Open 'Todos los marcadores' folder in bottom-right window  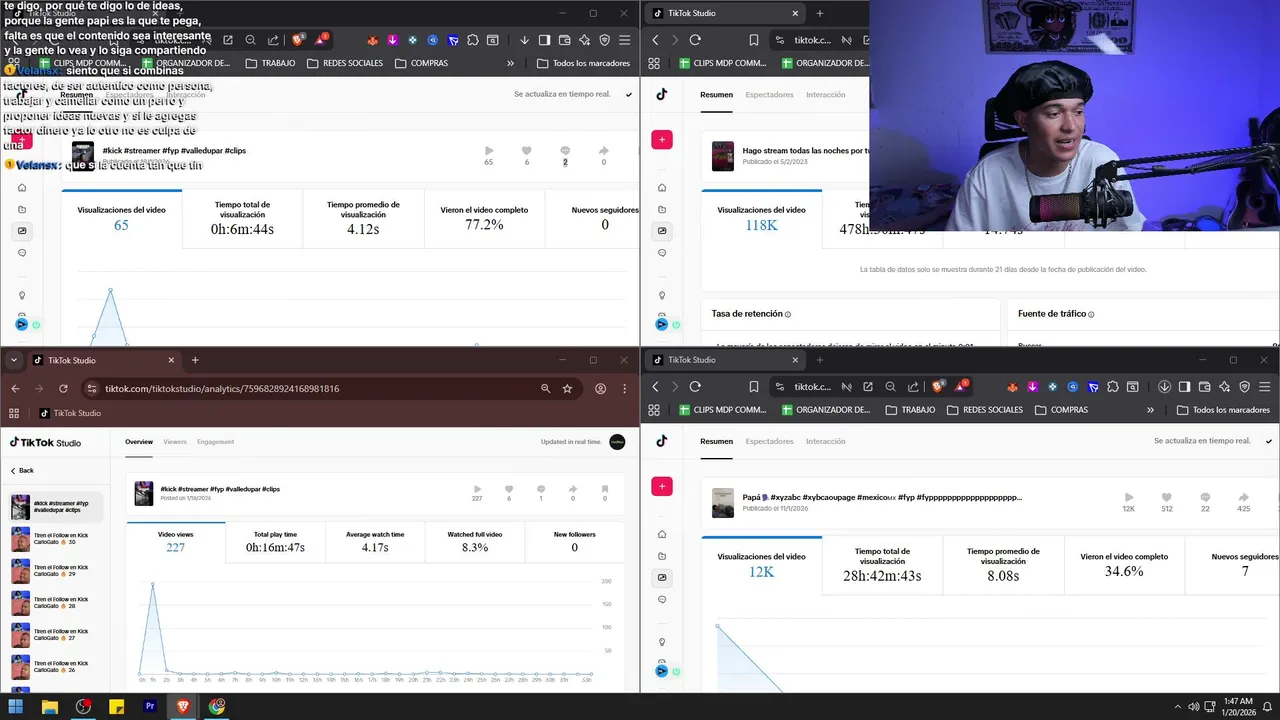pos(1223,410)
